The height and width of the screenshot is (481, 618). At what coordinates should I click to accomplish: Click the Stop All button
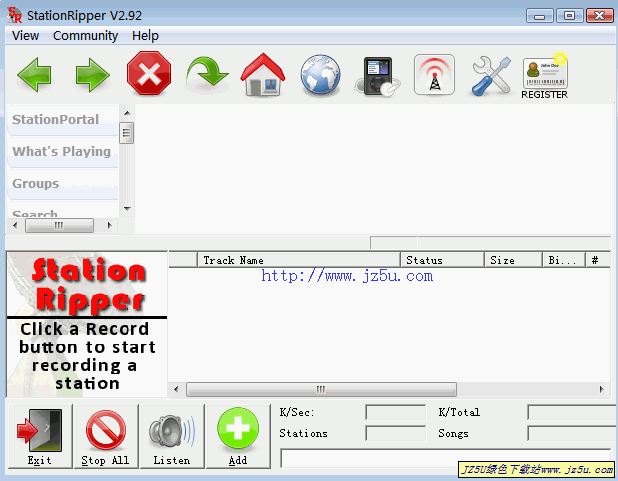(x=106, y=436)
